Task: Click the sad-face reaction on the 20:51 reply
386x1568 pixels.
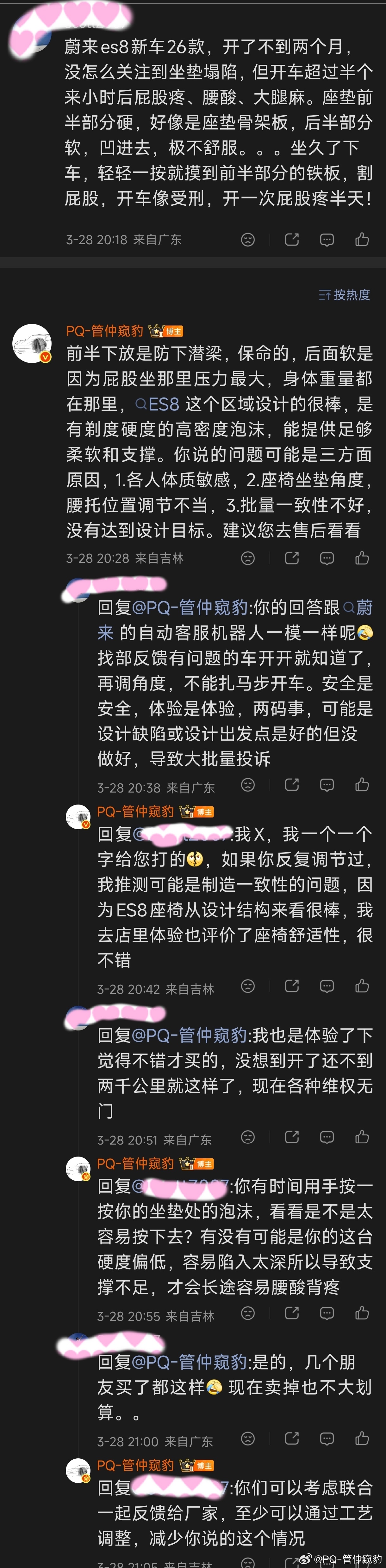Action: pos(247,1136)
